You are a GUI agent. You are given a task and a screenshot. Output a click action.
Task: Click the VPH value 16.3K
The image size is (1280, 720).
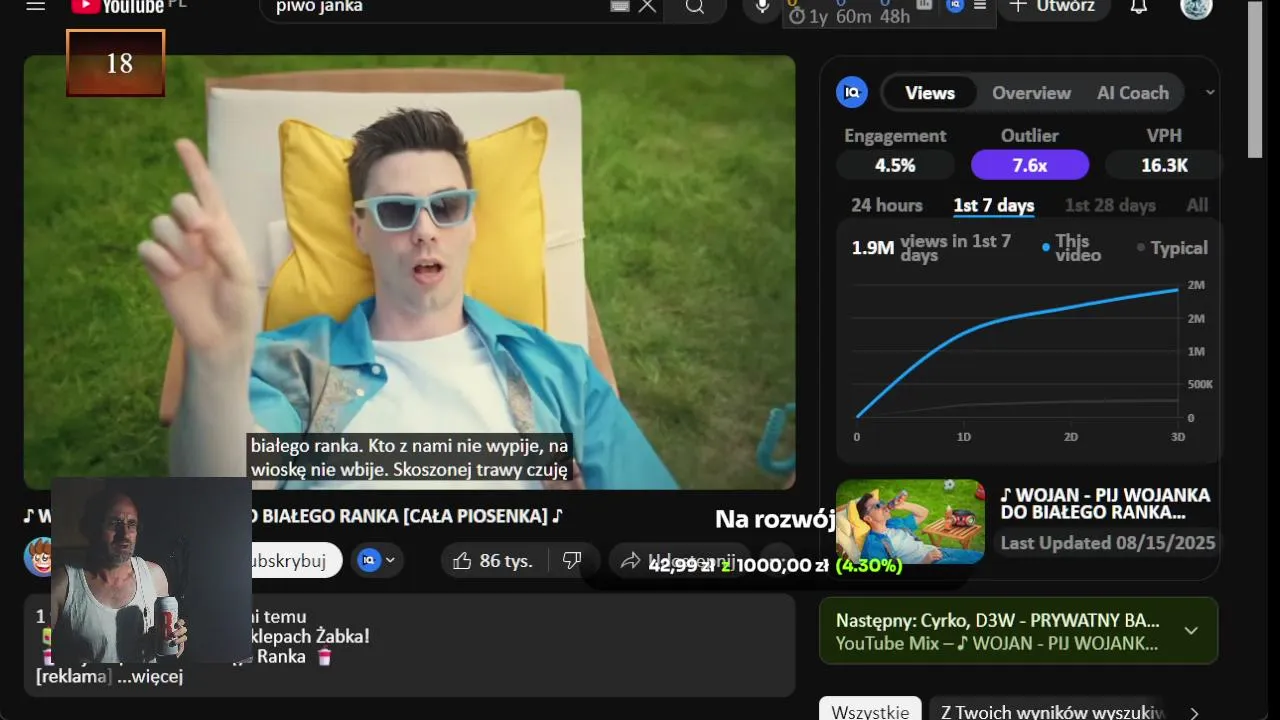(x=1164, y=165)
